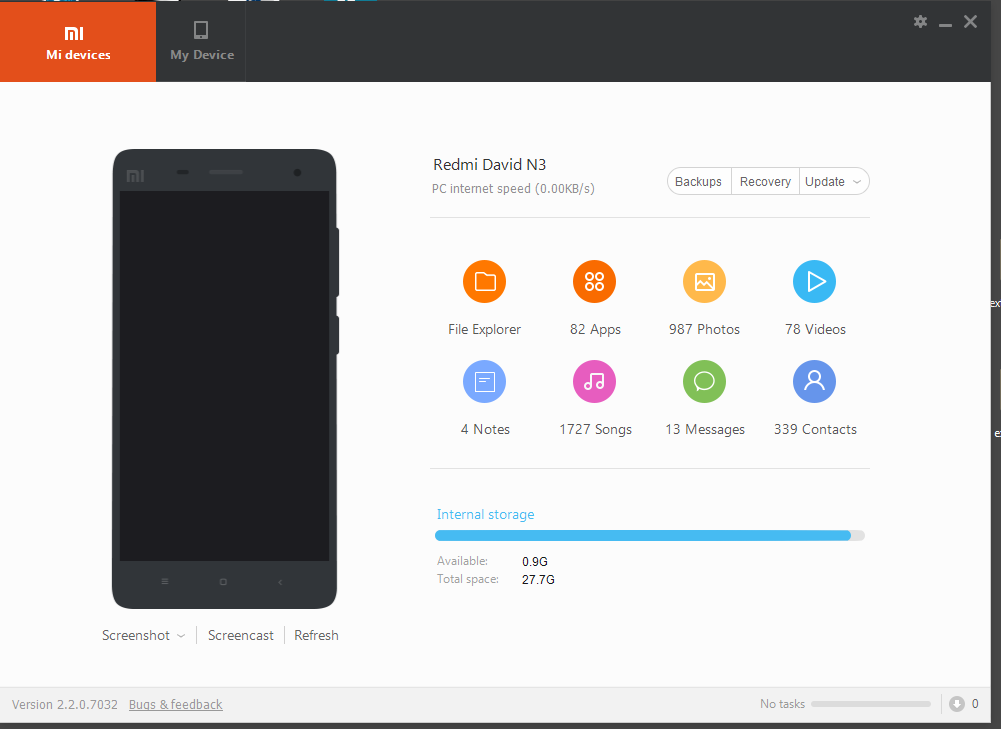Click the task count 0 in status bar
The height and width of the screenshot is (729, 1001).
[x=975, y=703]
